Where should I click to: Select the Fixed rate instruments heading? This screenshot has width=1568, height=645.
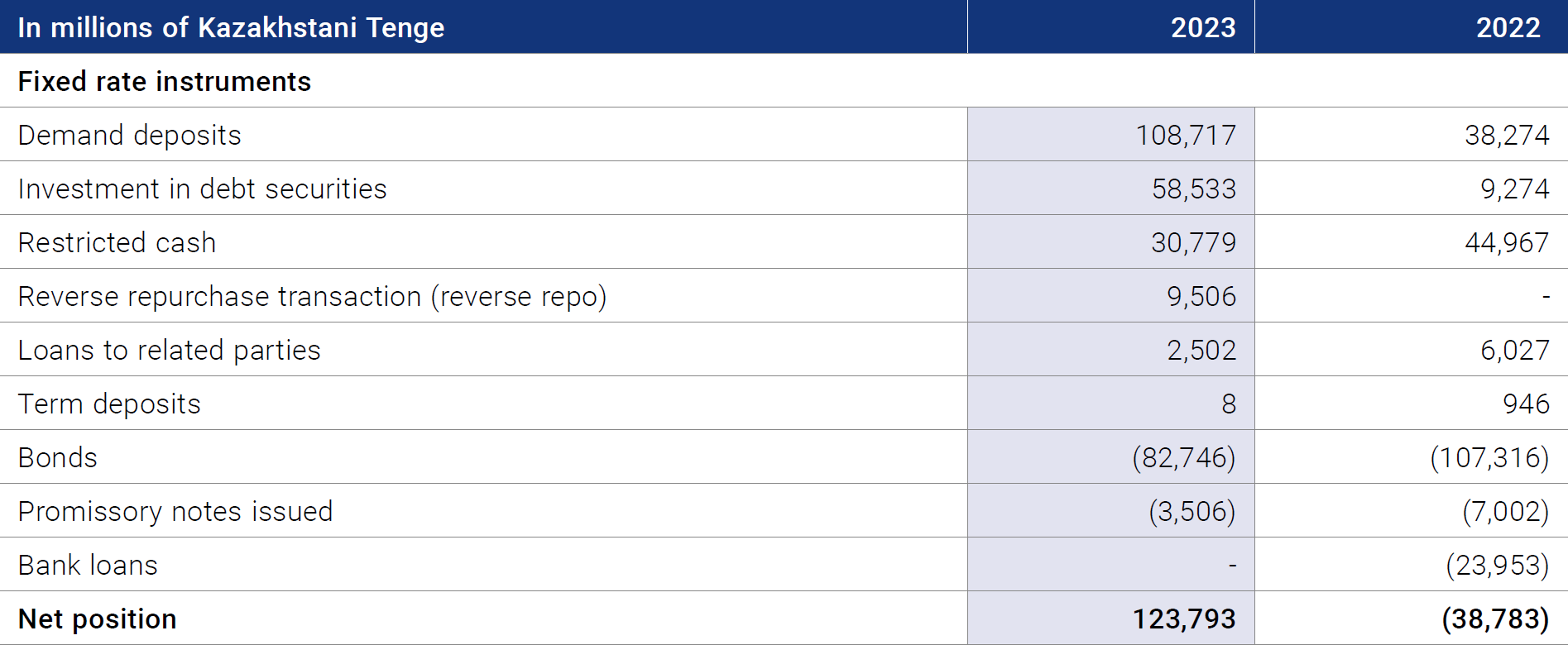165,81
